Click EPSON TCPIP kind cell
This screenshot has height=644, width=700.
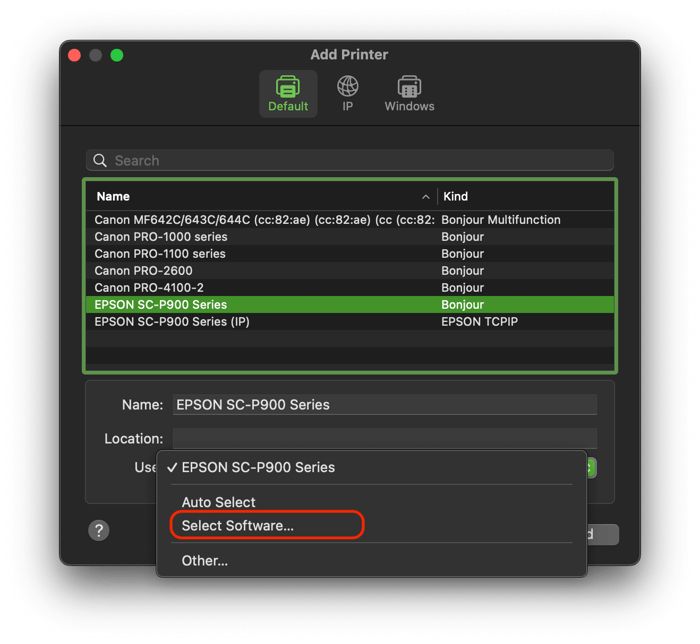pos(479,321)
